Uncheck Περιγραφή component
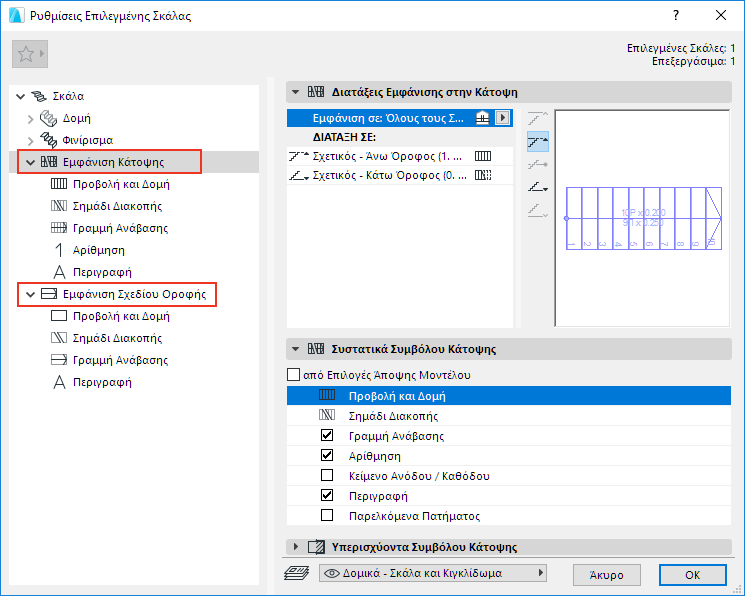The image size is (745, 596). click(x=327, y=495)
